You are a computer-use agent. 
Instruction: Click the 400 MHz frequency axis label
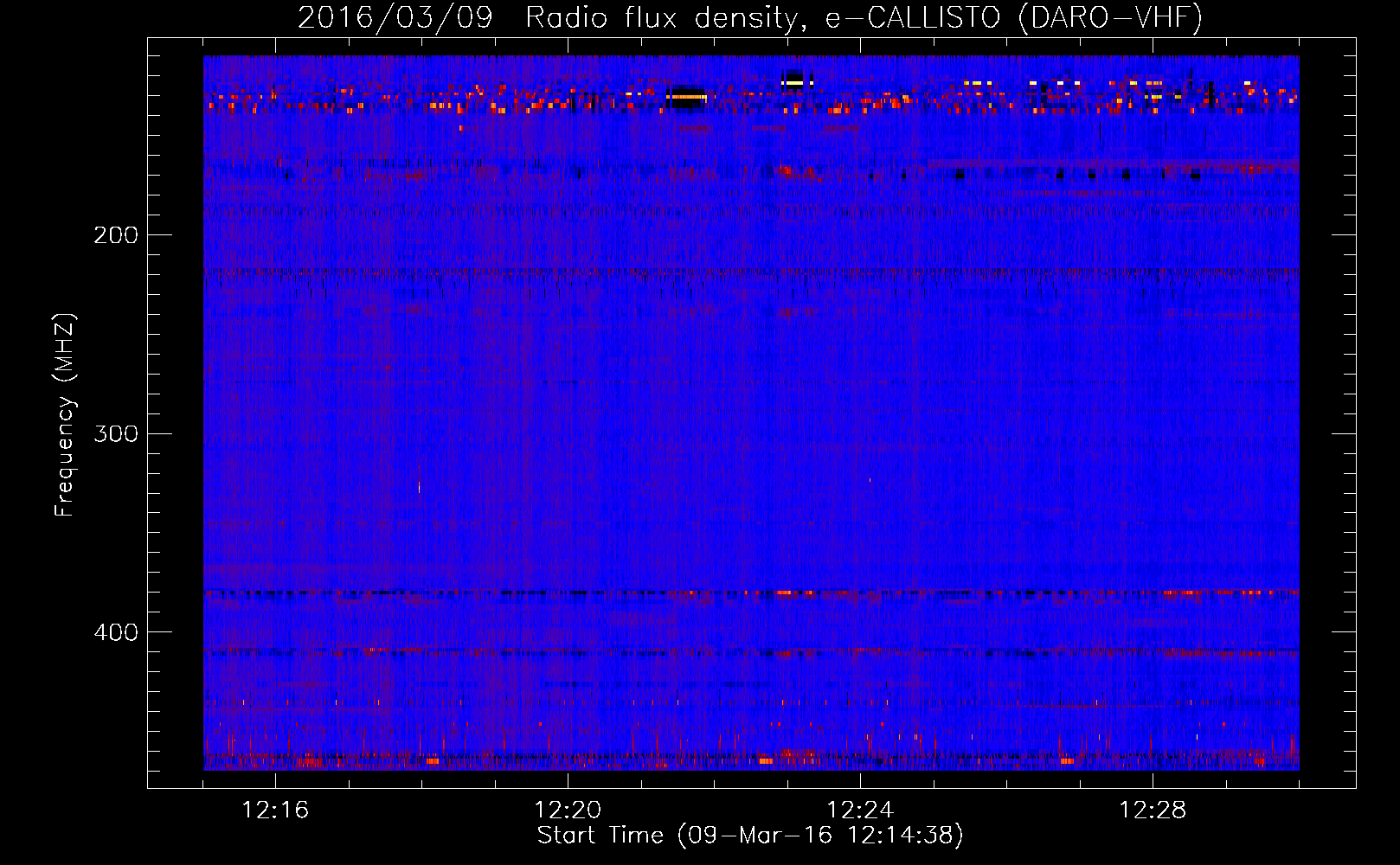[x=115, y=632]
